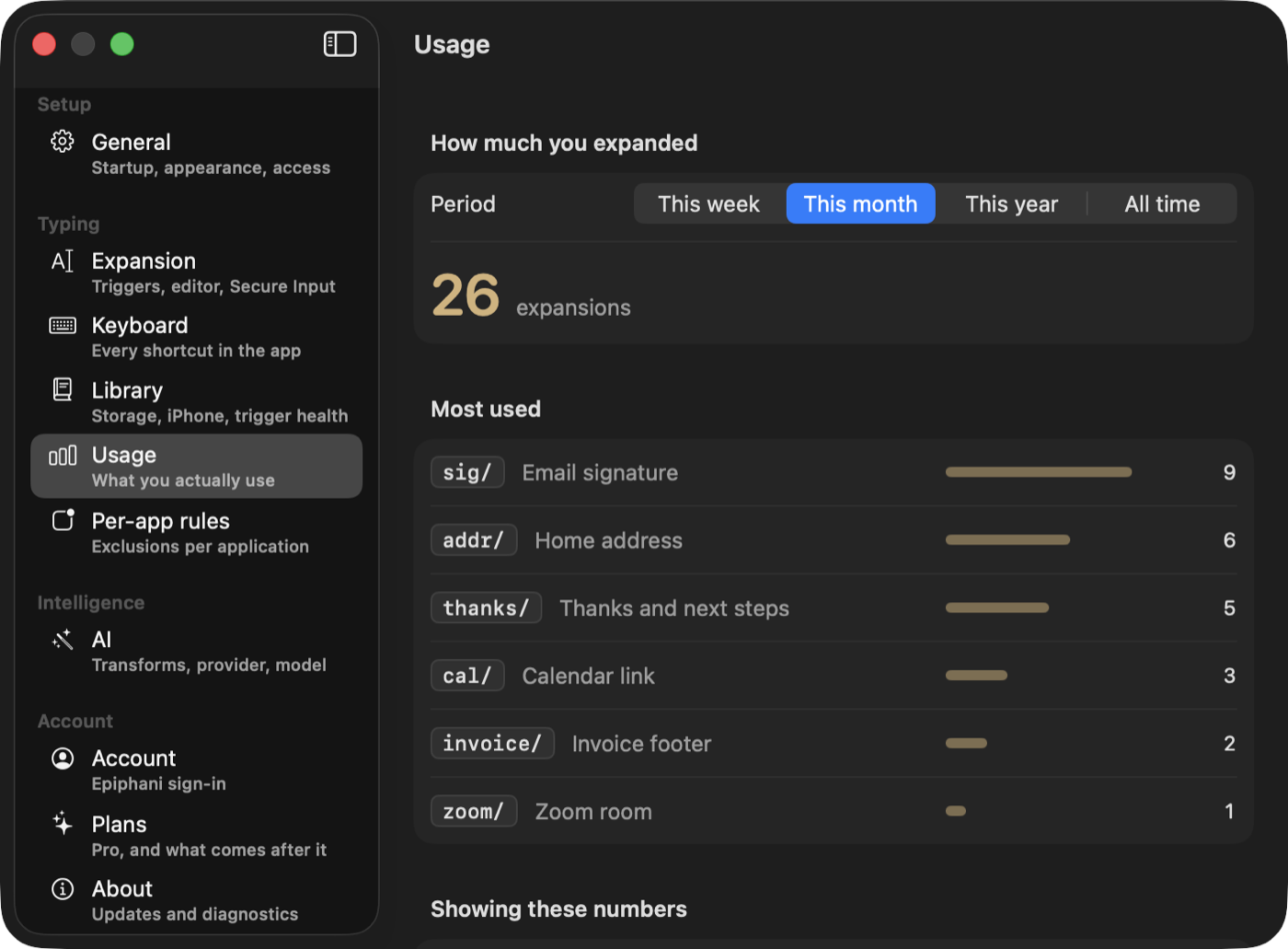Click Pro, and what comes after it
Viewport: 1288px width, 949px height.
209,850
